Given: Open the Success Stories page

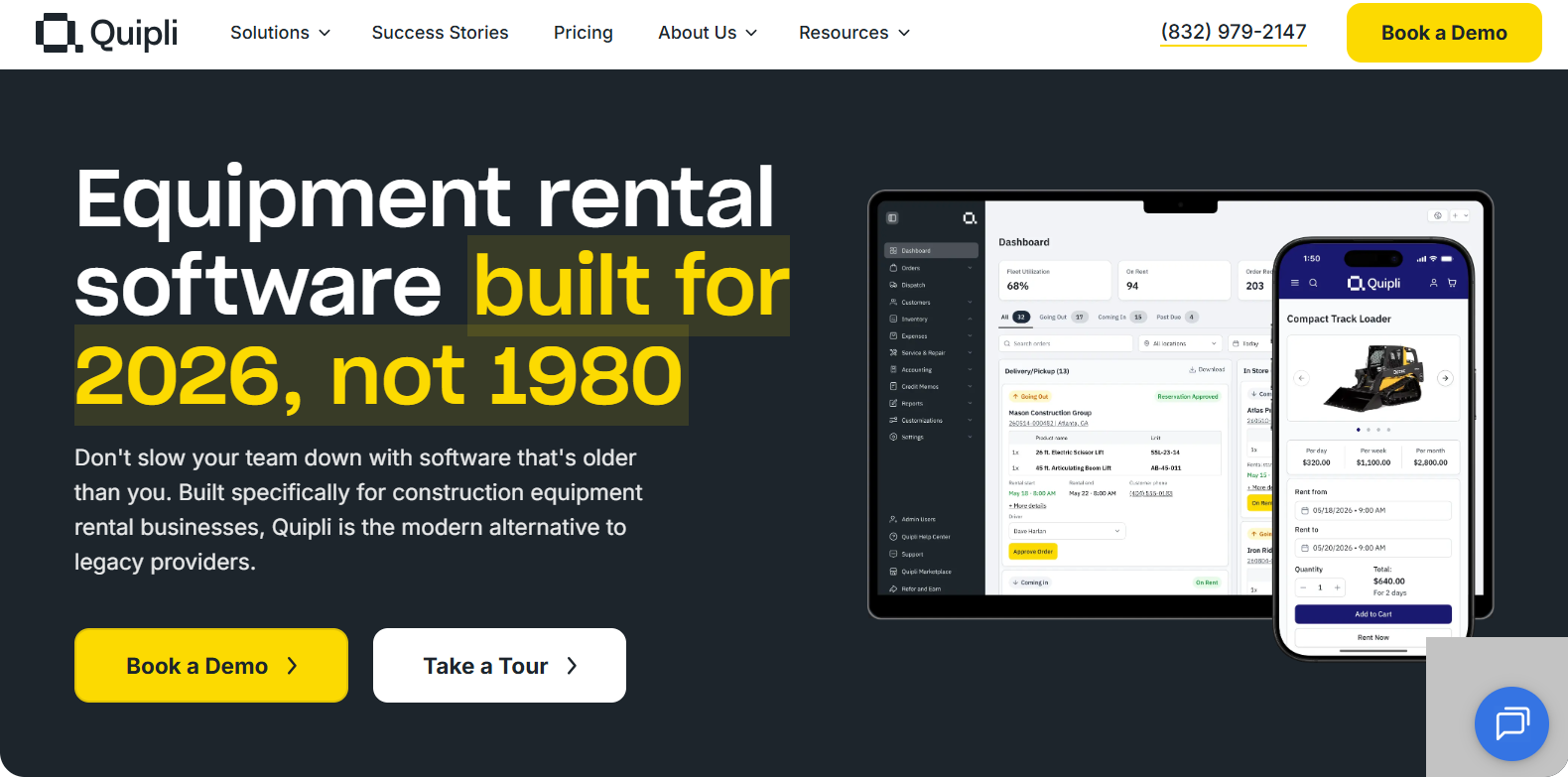Looking at the screenshot, I should point(440,33).
